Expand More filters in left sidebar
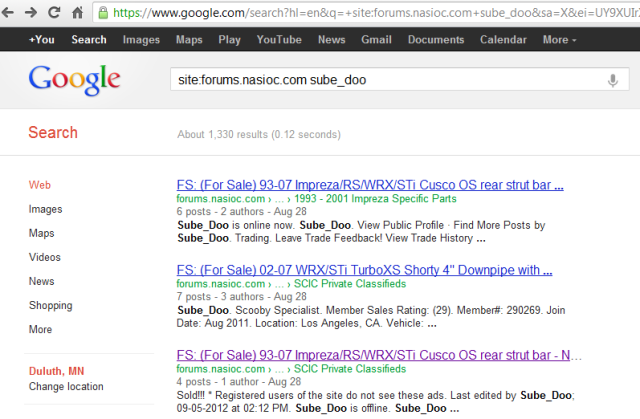 pos(40,329)
